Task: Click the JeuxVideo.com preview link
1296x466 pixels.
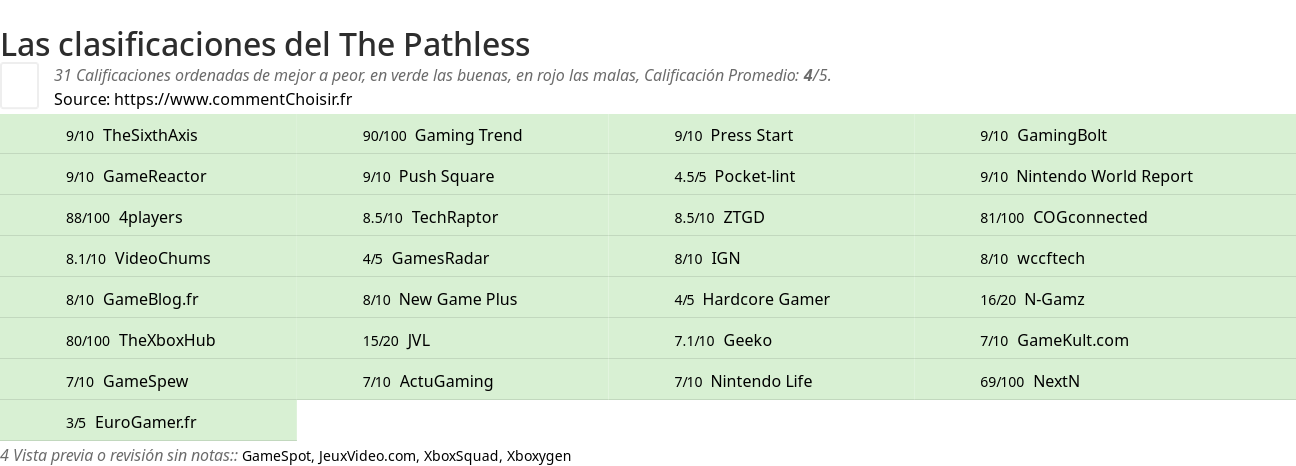Action: click(x=367, y=456)
